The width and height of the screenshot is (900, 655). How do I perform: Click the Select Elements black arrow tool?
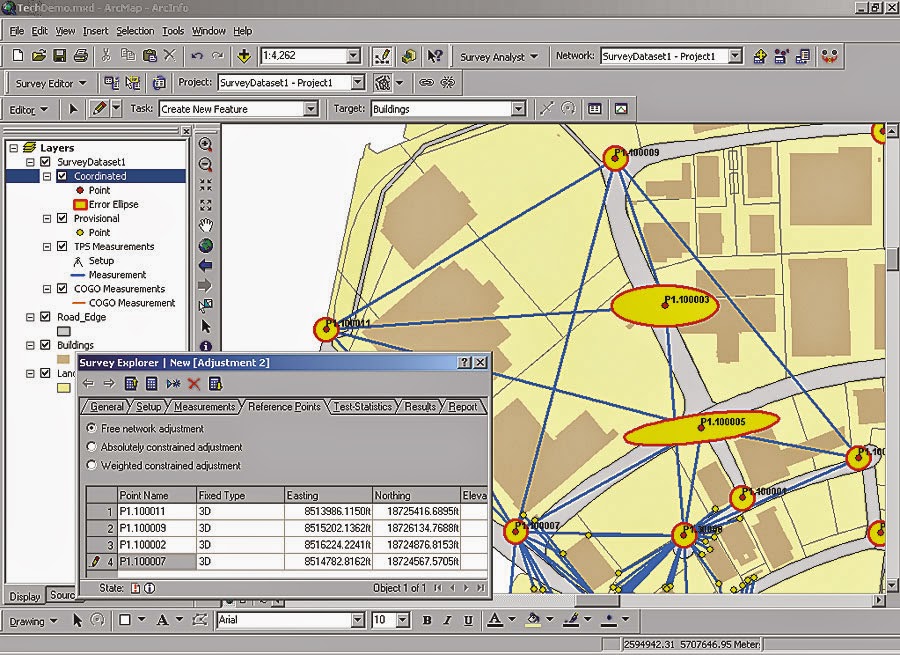click(x=205, y=326)
